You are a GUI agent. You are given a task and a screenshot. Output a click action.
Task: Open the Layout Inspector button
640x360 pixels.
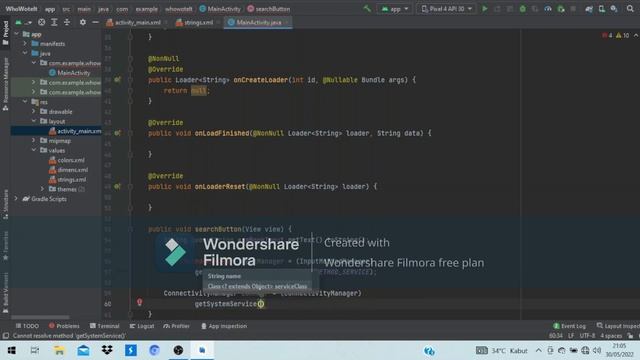tap(618, 326)
